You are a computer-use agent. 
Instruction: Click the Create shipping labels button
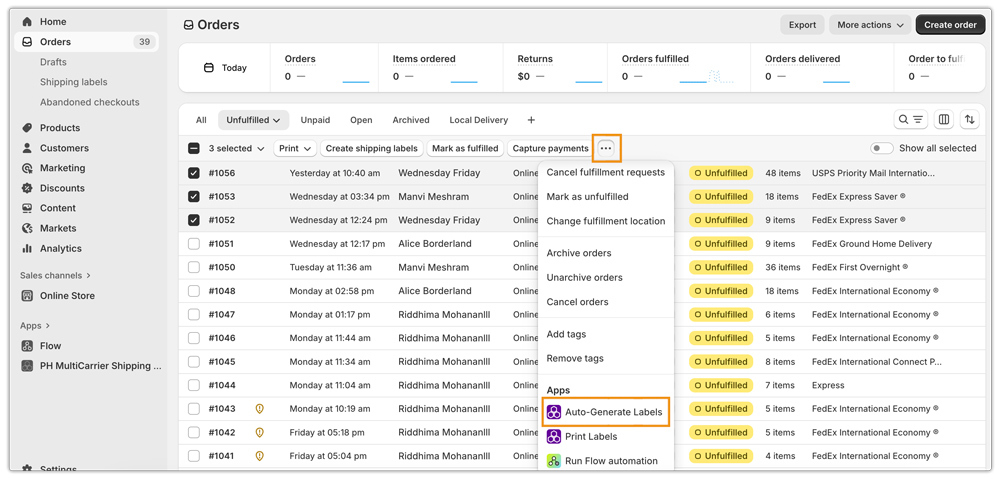[x=371, y=148]
